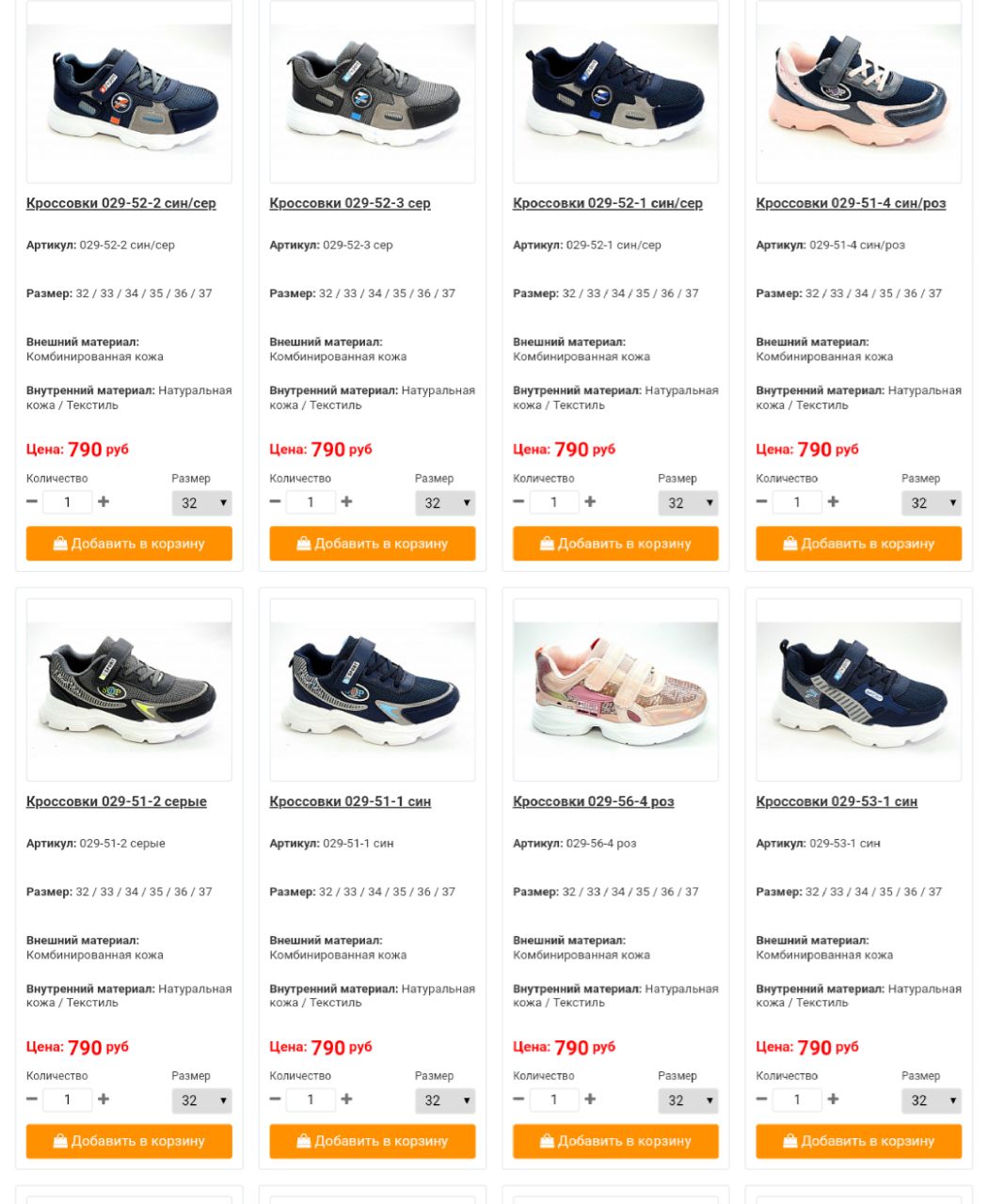View gray sneaker 029-52-3 product photo
Viewport: 988px width, 1204px height.
tap(373, 92)
